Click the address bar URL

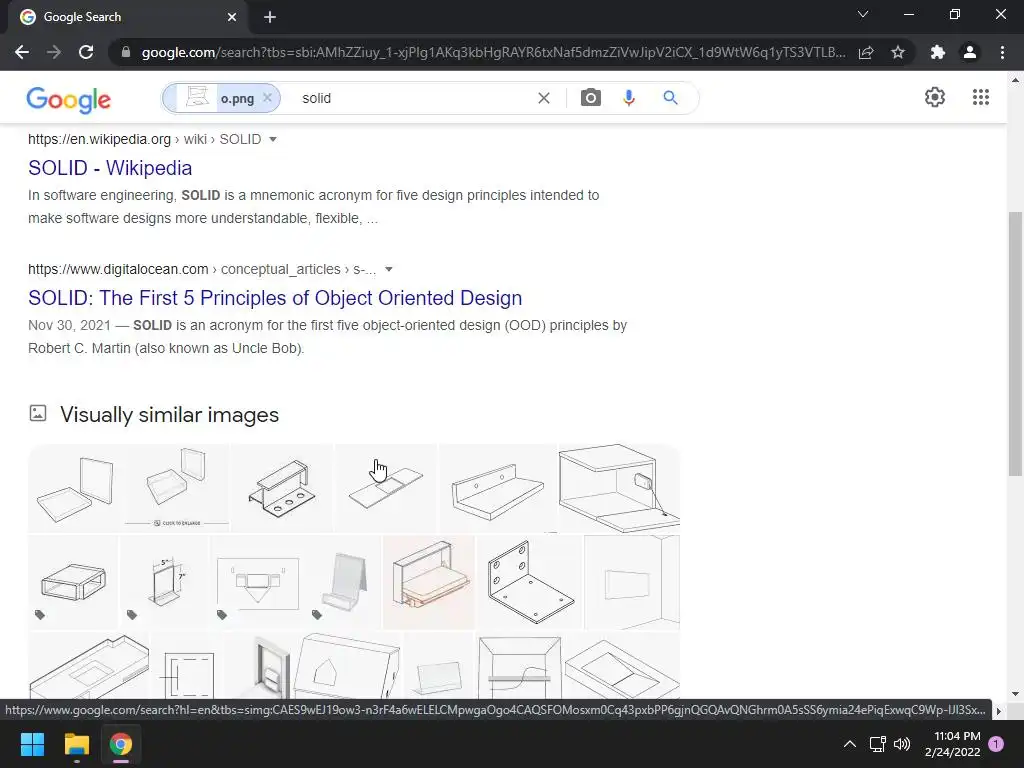click(493, 52)
